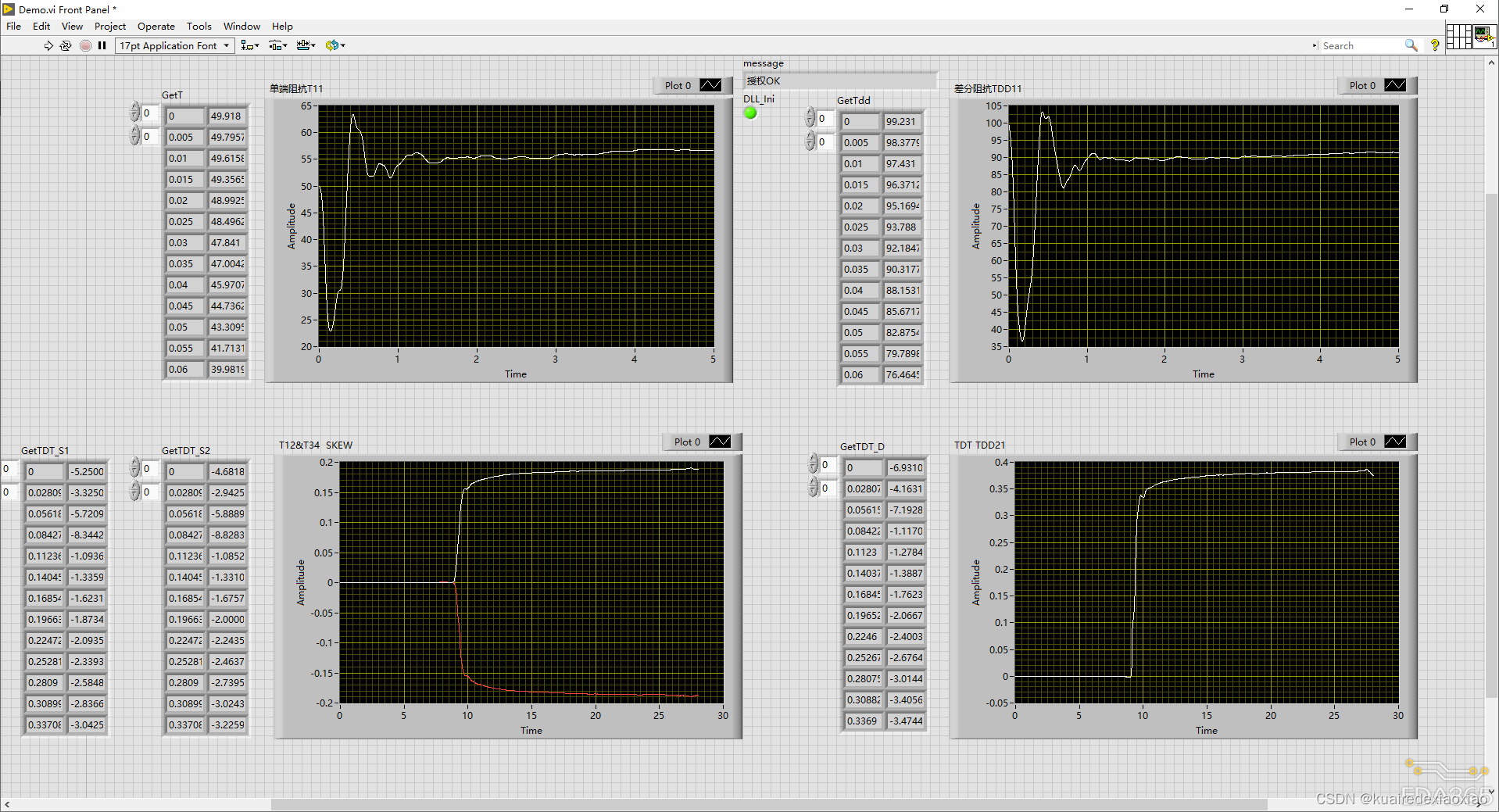Click the search magnifier icon

coord(1411,45)
